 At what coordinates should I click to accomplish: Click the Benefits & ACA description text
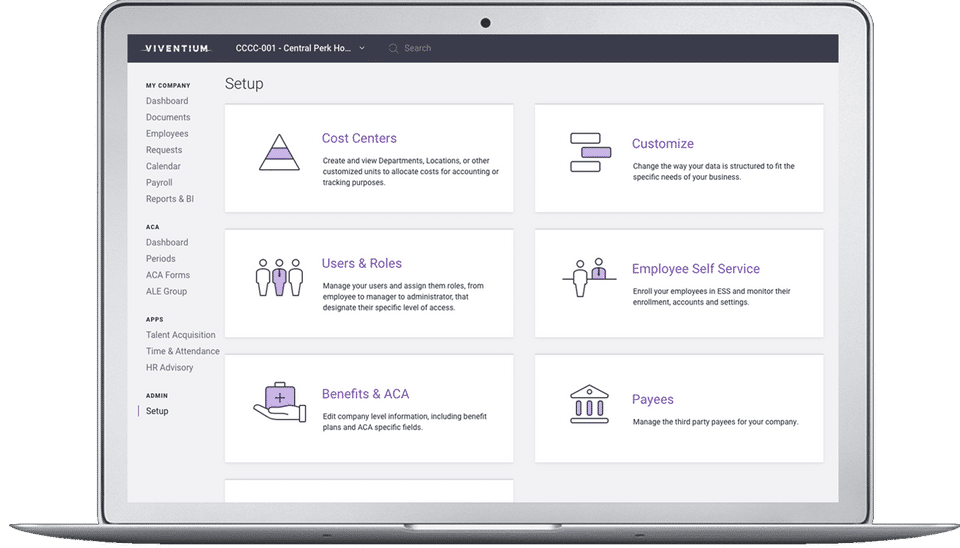tap(405, 422)
